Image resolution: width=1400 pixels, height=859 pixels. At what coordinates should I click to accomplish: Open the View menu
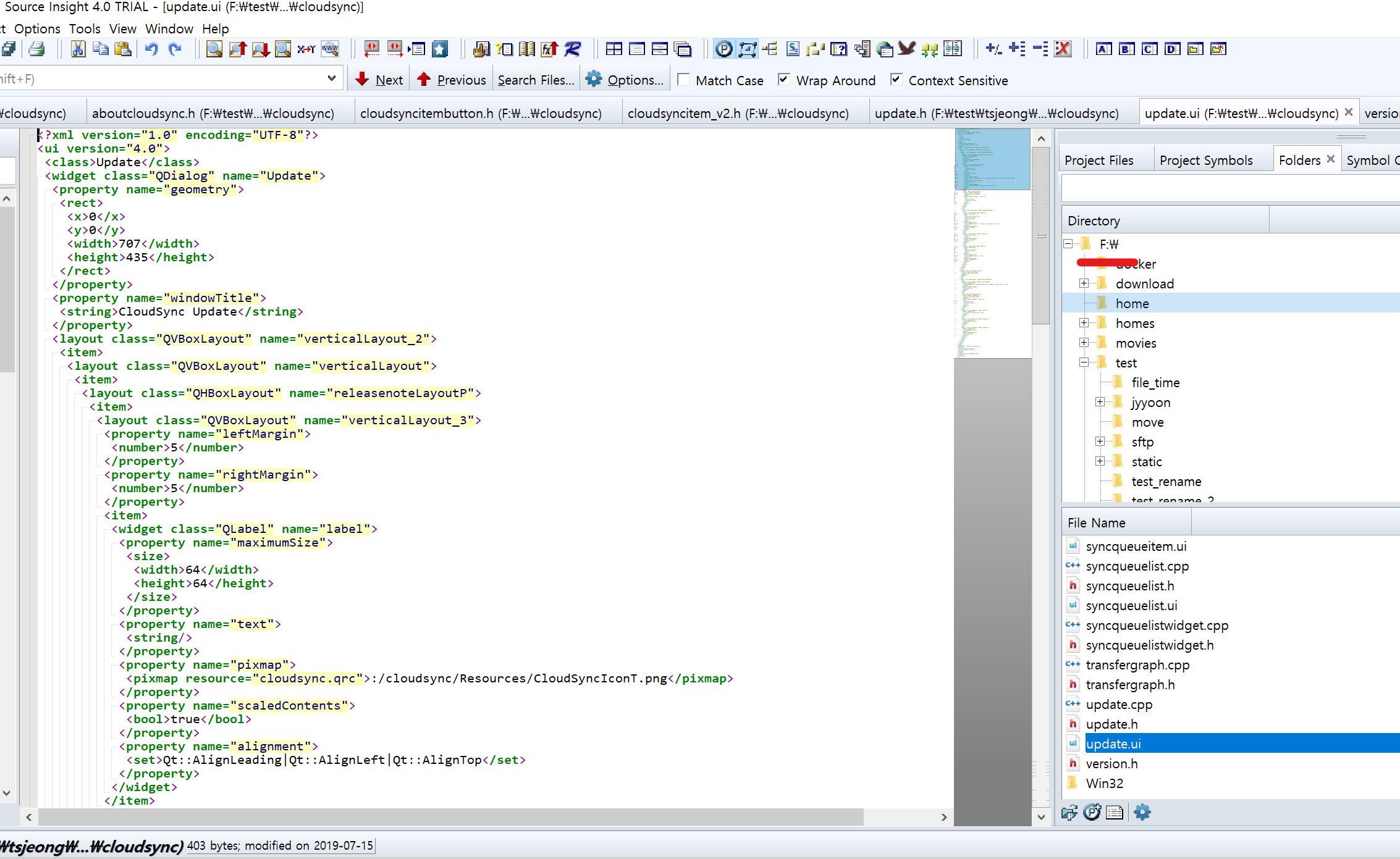[122, 29]
